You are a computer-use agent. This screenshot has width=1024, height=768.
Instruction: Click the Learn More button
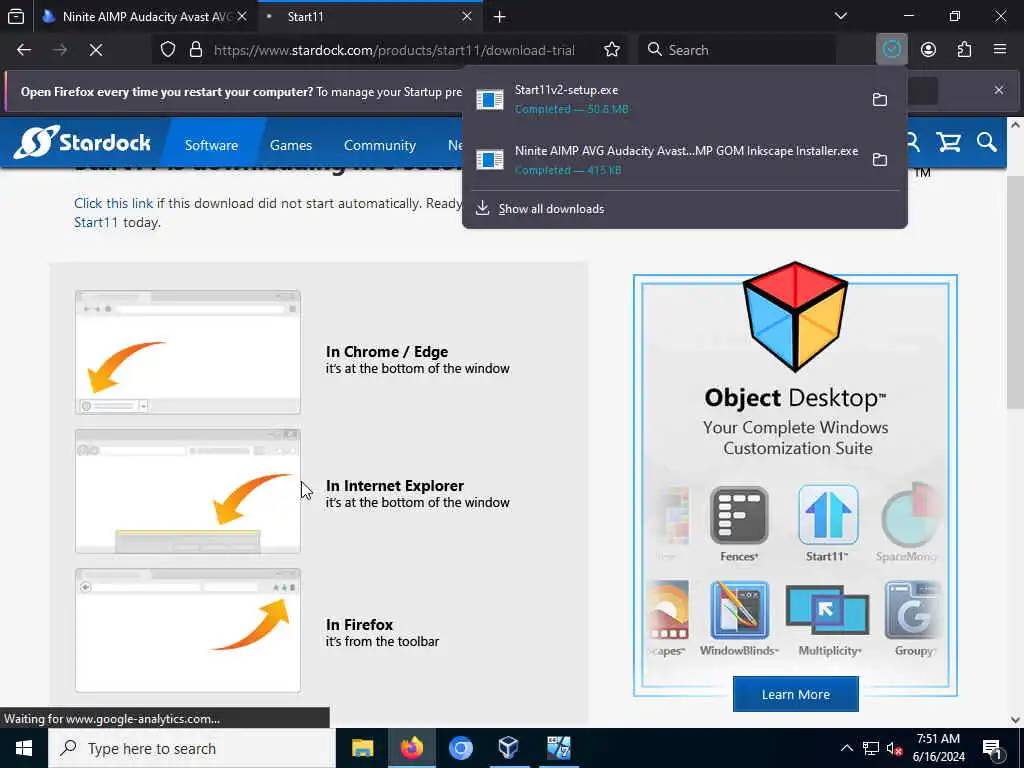point(795,694)
